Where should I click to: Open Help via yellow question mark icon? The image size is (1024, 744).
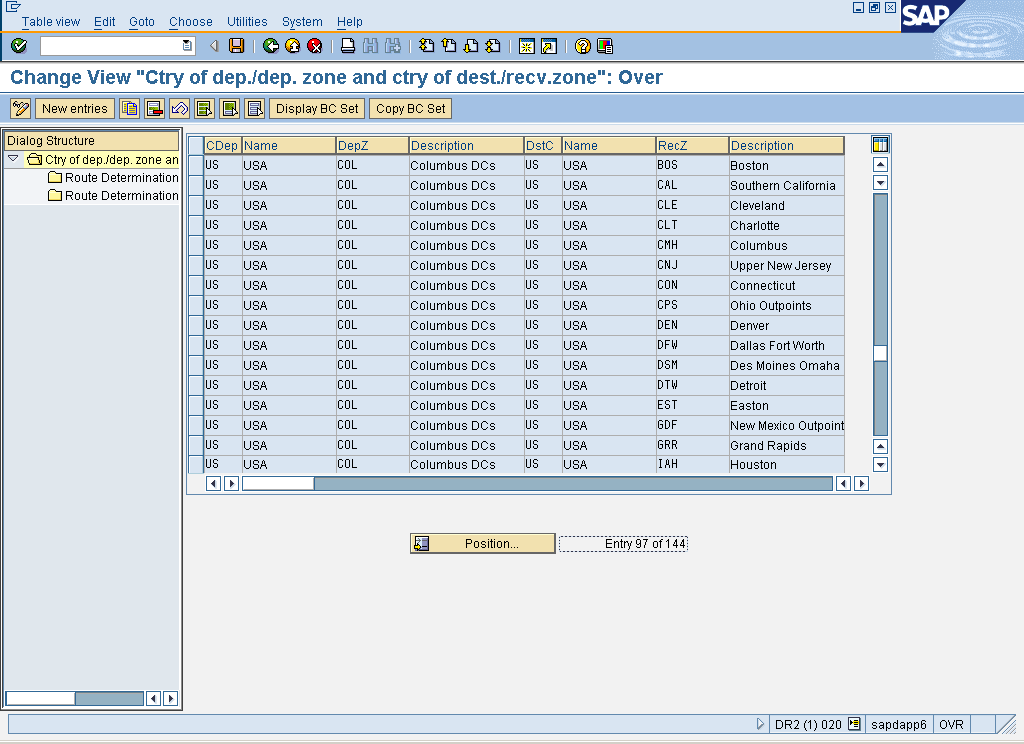[x=583, y=46]
